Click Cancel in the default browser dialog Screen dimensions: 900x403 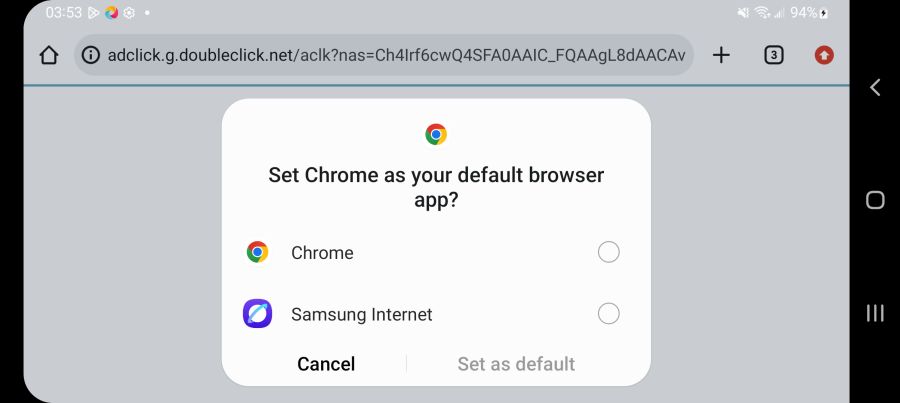tap(326, 364)
